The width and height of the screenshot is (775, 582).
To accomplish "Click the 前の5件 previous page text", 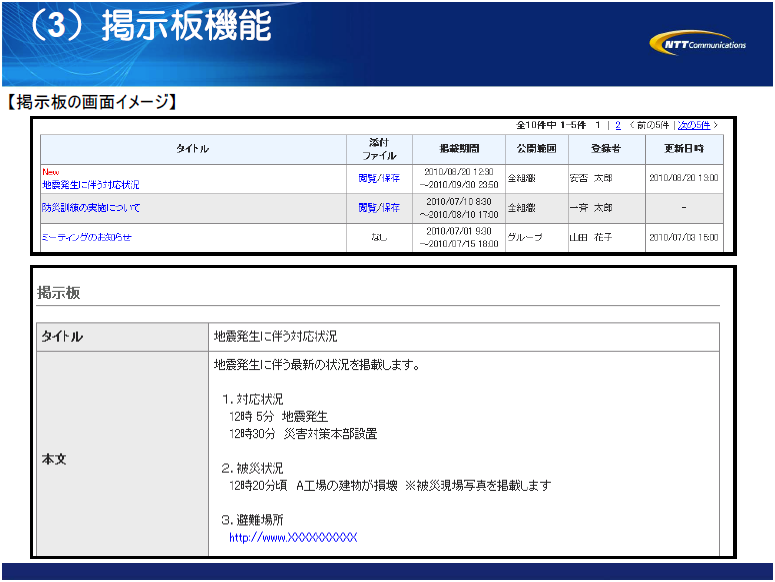I will point(651,125).
